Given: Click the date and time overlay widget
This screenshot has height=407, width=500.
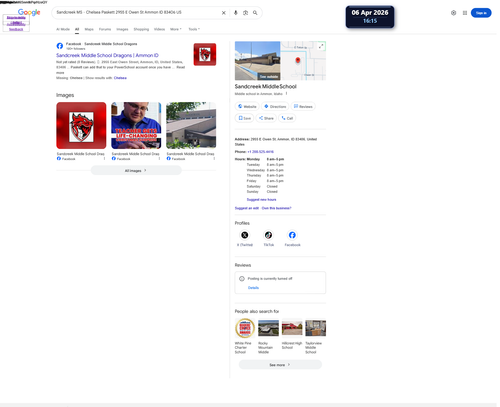Looking at the screenshot, I should click(370, 17).
